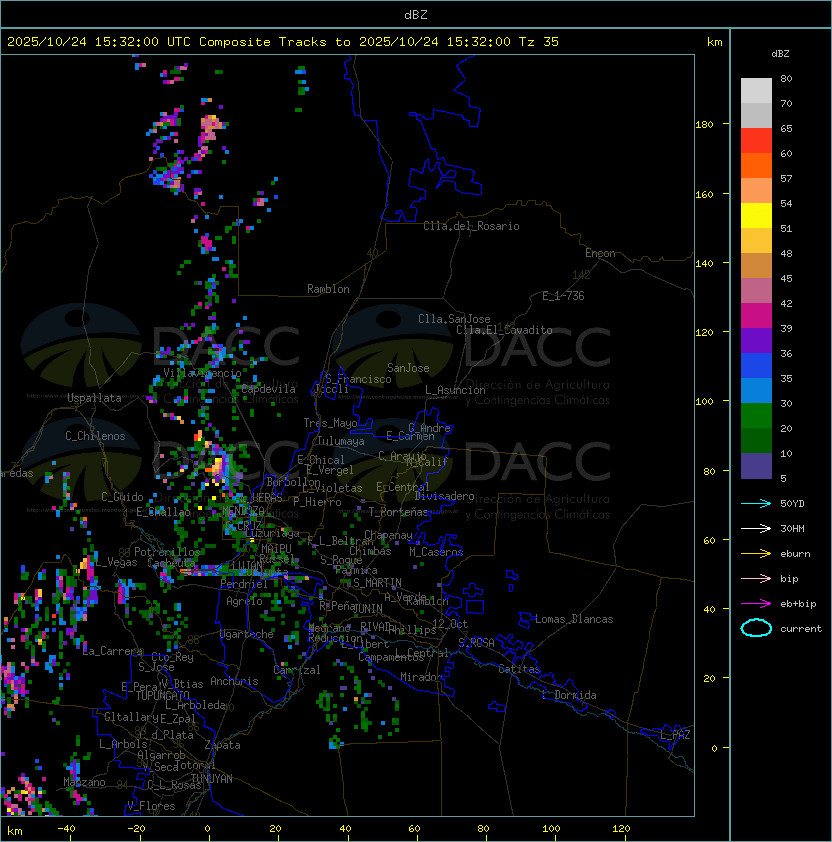
Task: Pick the red 65 dBZ color swatch
Action: pos(756,140)
